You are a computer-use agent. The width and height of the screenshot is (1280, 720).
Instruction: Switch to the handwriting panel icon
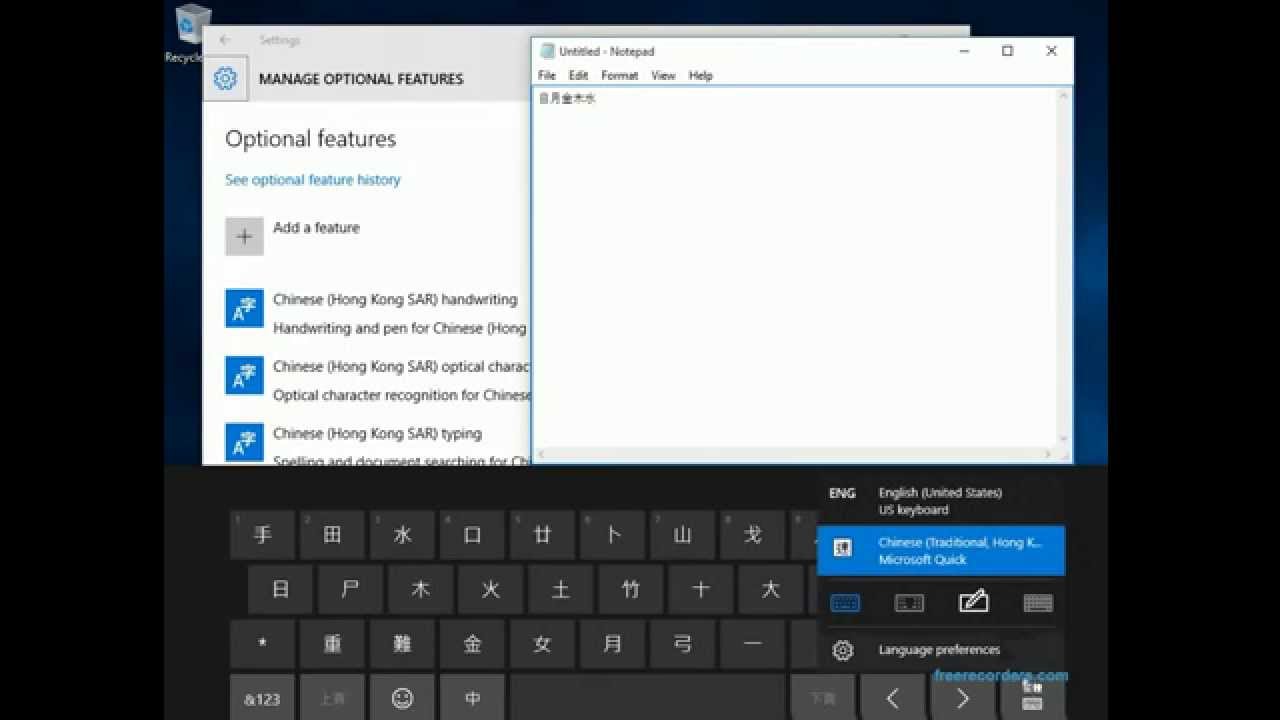tap(973, 602)
